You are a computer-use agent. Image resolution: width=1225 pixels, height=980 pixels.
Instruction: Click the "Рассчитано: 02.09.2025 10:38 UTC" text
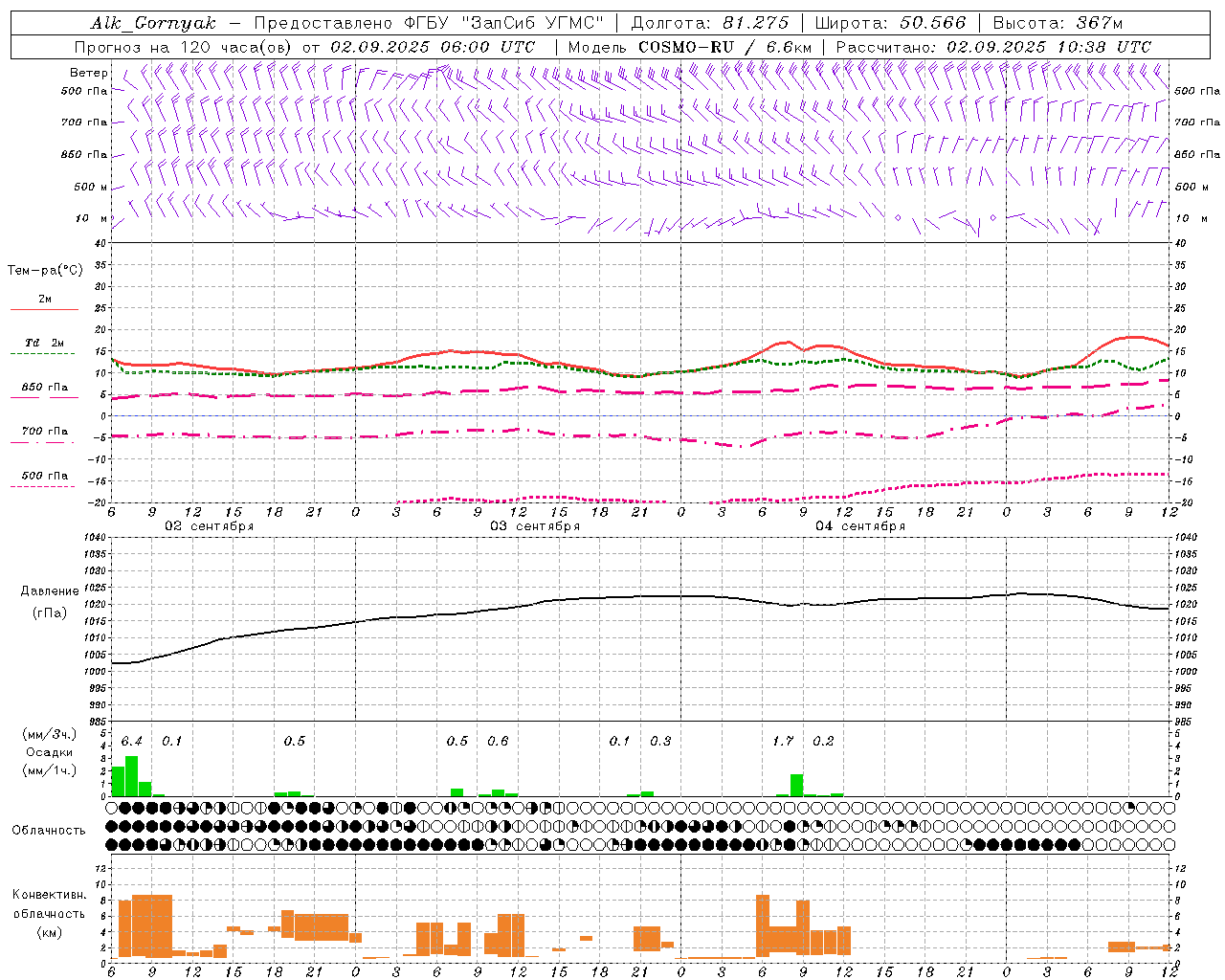pyautogui.click(x=992, y=47)
